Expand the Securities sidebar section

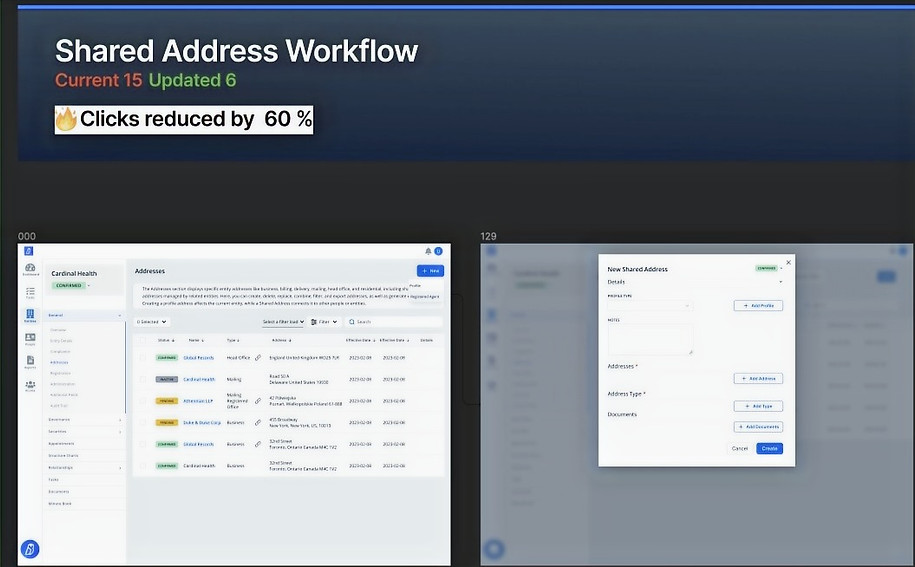[120, 432]
